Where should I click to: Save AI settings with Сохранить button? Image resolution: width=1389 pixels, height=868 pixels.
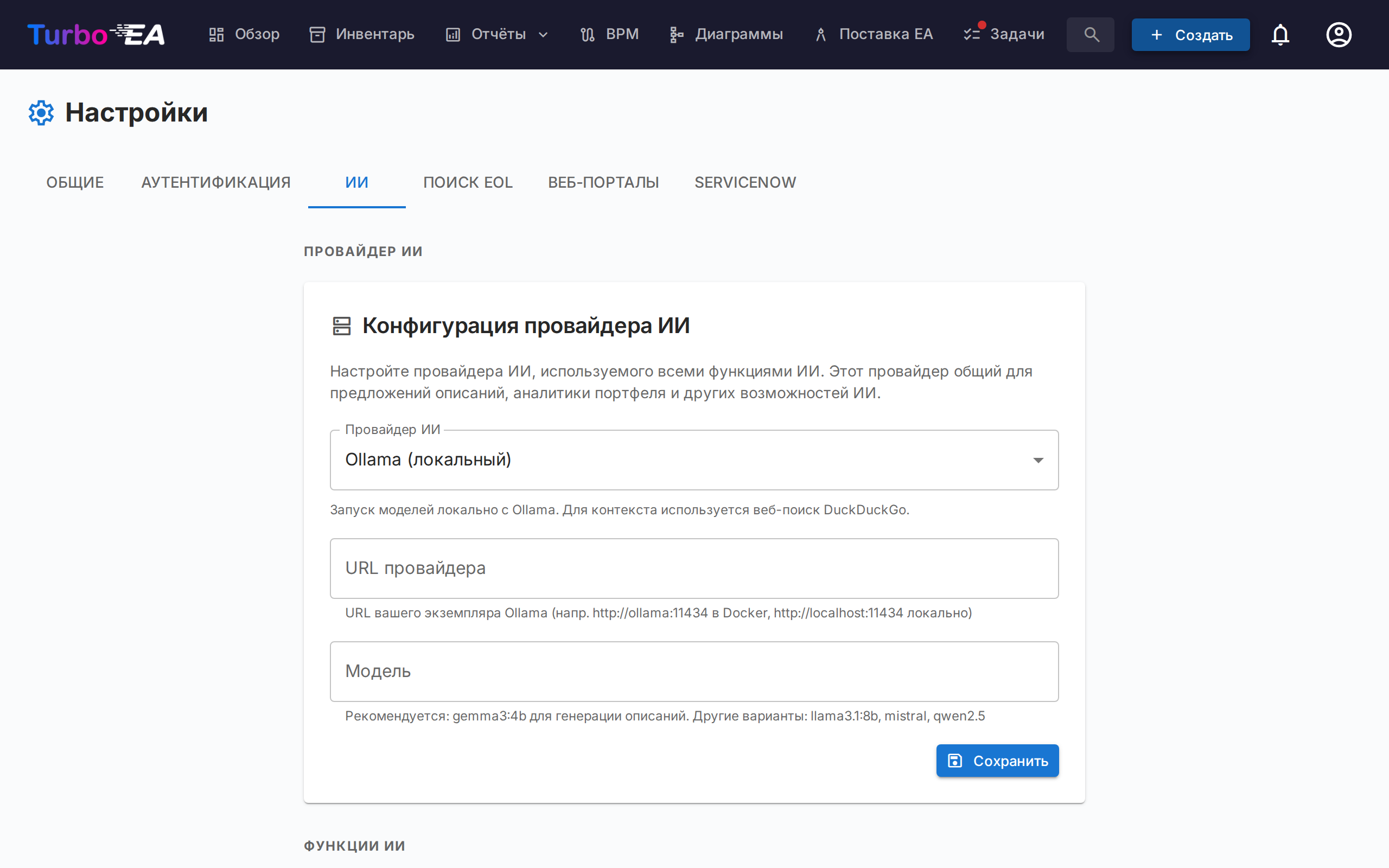coord(997,761)
